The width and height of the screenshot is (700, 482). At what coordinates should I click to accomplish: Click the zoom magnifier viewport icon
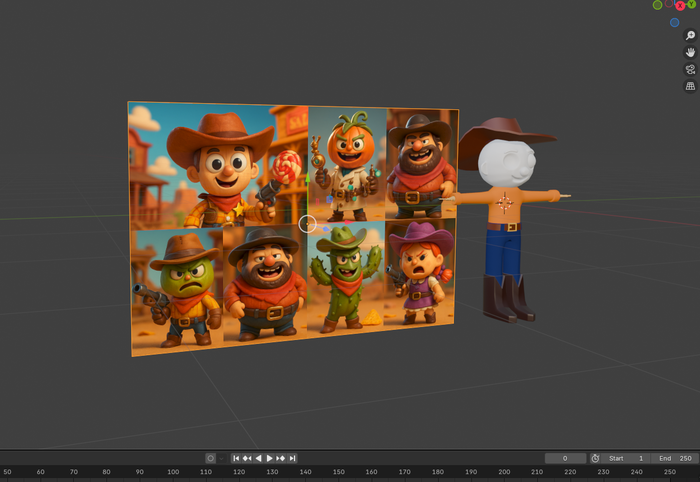[x=690, y=36]
